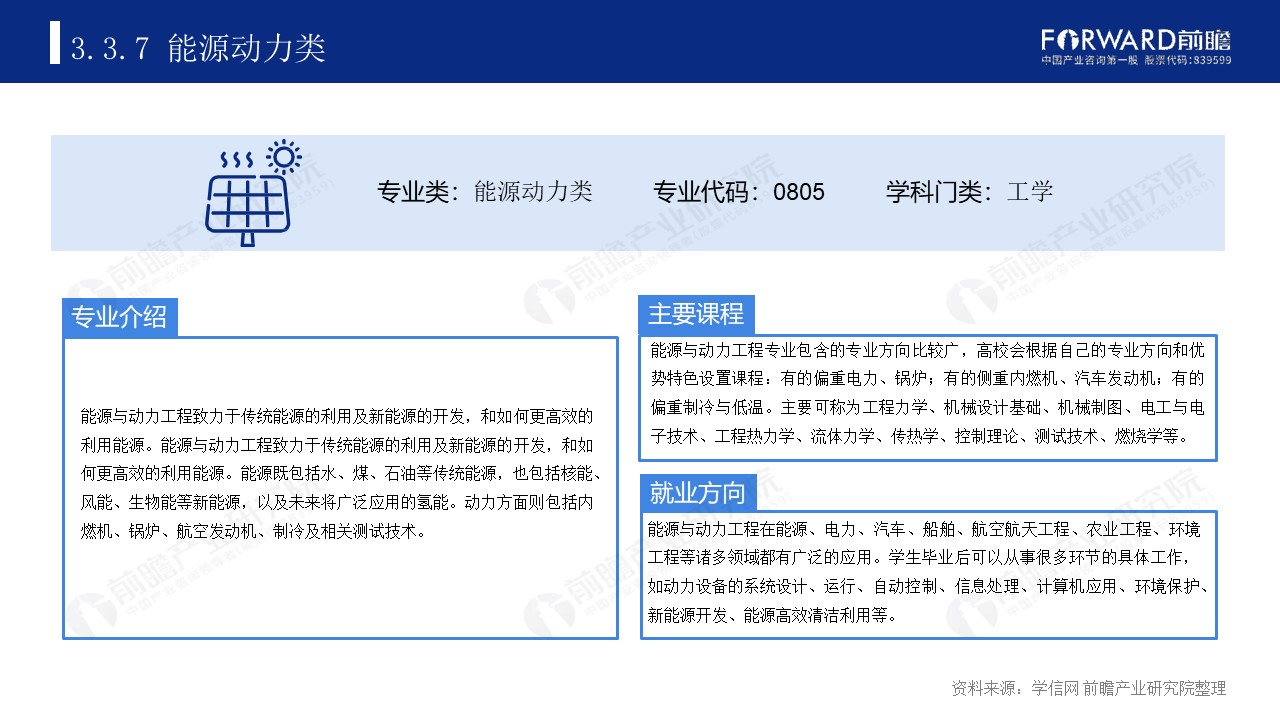Screen dimensions: 1280x720
Task: Open the 专业介绍 section header
Action: pos(121,316)
